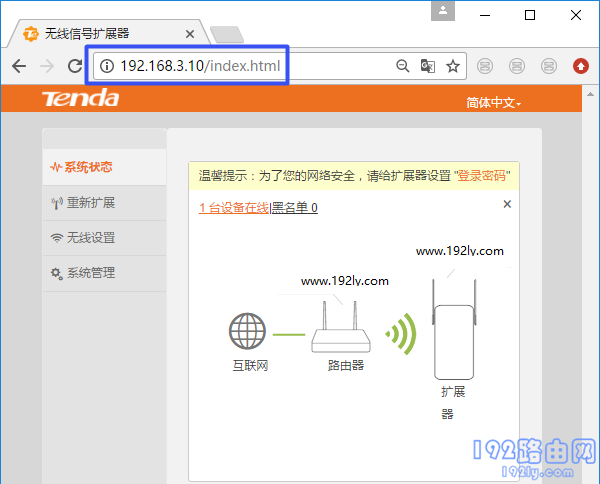The image size is (600, 484).
Task: Open the 1台设备在线 link
Action: [x=234, y=208]
